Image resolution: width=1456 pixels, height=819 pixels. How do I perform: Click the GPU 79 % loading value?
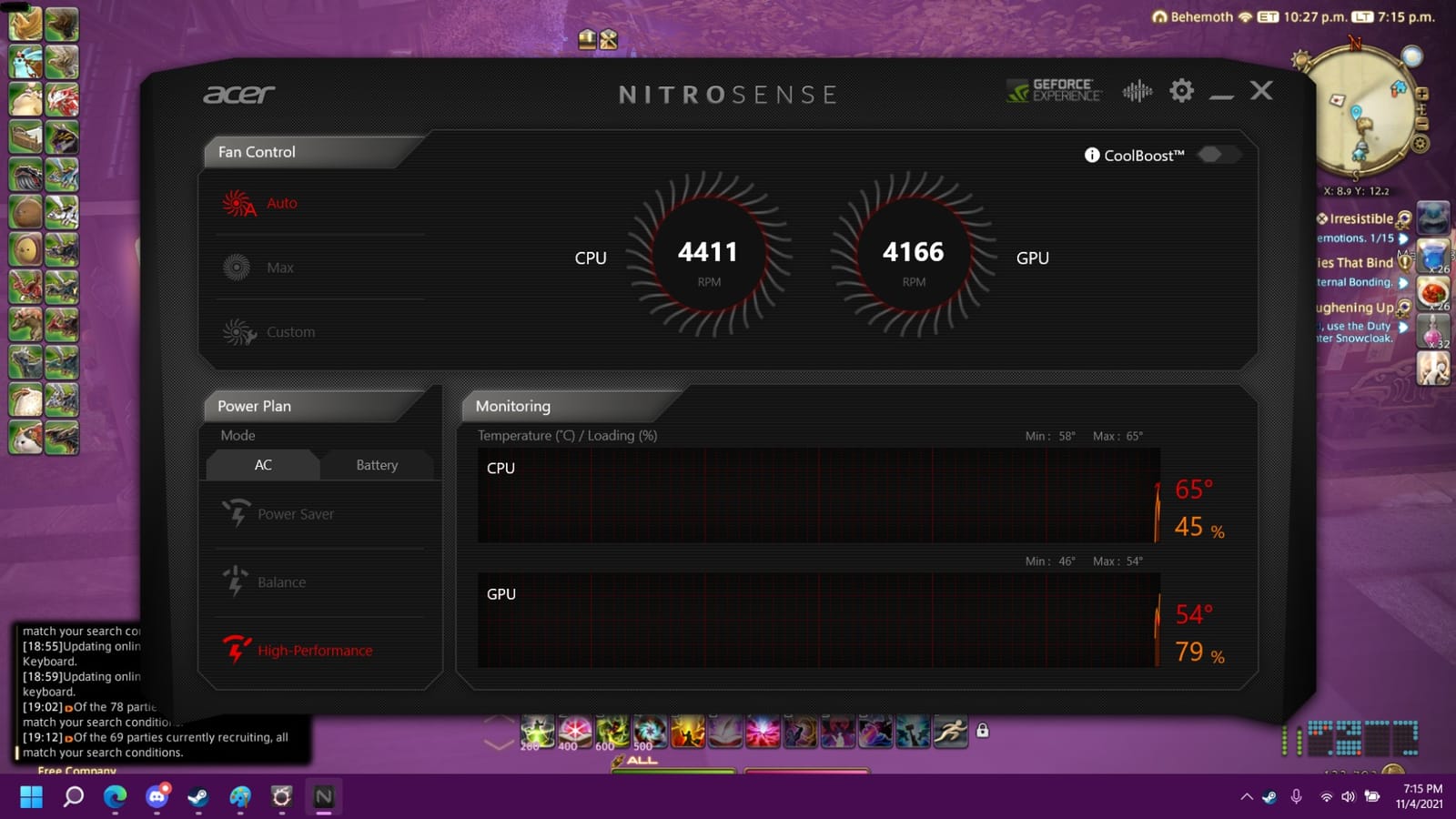coord(1199,652)
